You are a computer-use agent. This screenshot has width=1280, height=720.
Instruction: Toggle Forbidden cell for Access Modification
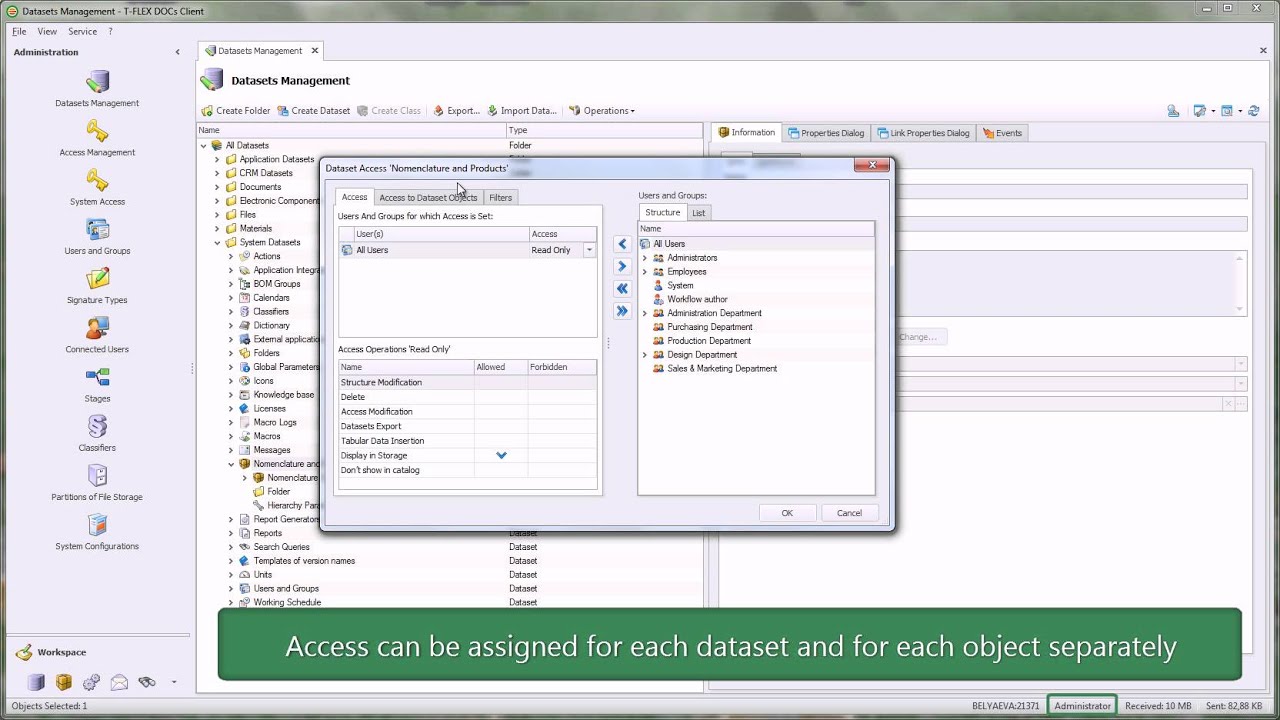pyautogui.click(x=562, y=411)
